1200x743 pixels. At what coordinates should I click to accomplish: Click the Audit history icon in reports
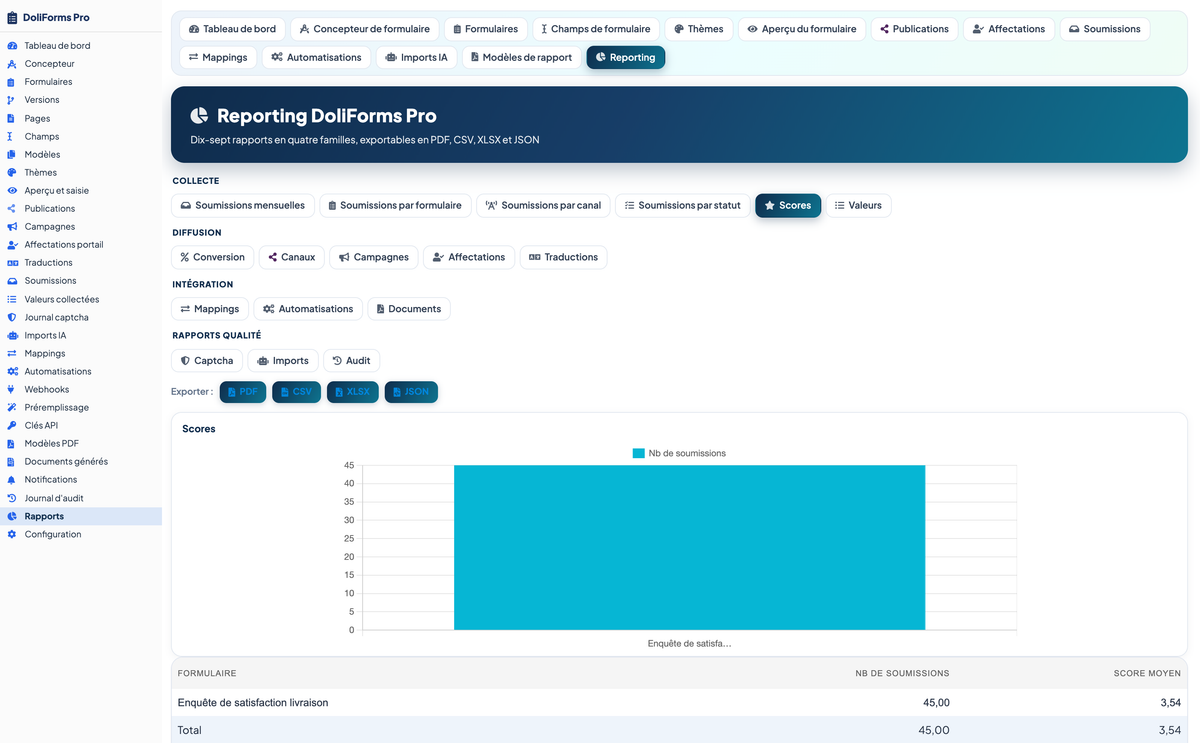(x=337, y=361)
